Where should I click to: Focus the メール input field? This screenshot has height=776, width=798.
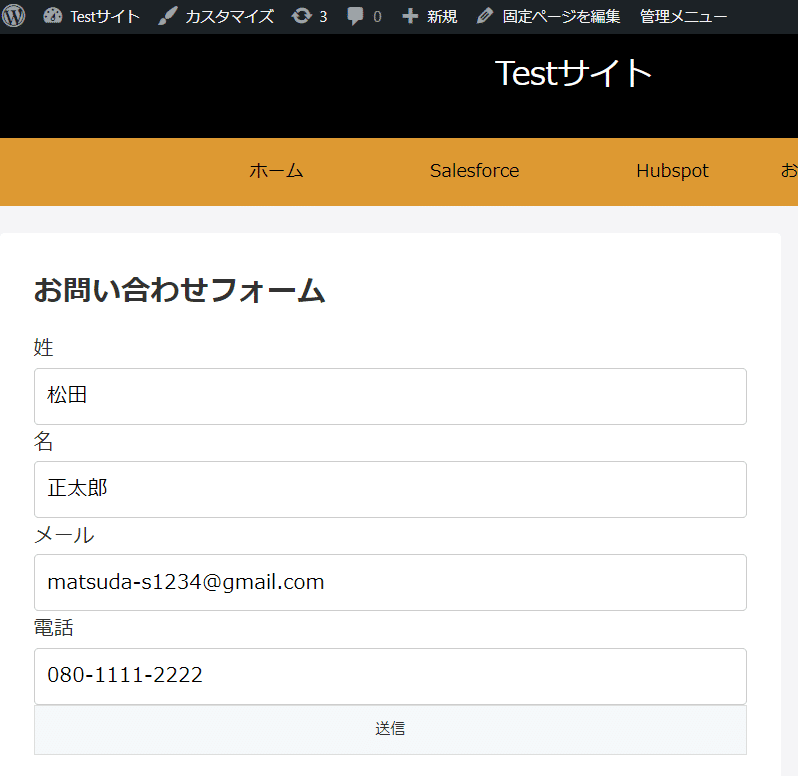coord(390,583)
